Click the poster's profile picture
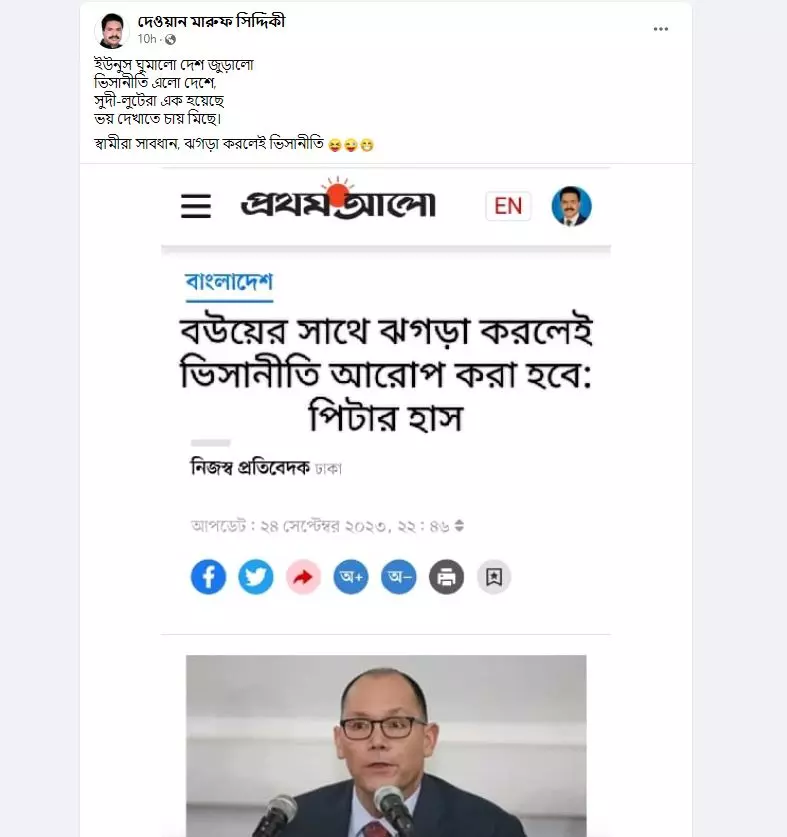 pos(112,30)
